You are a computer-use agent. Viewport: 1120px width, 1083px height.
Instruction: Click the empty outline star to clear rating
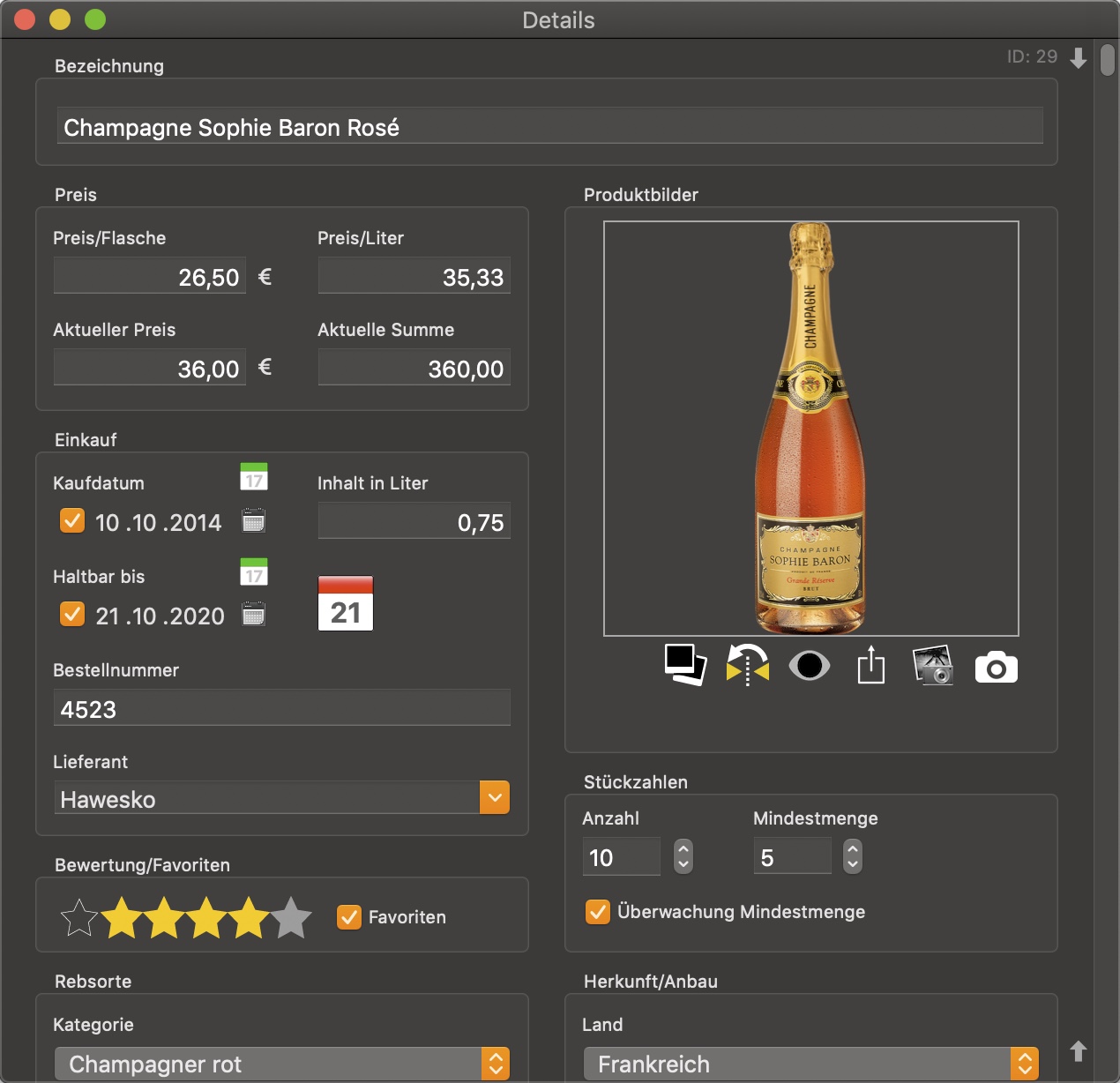click(x=79, y=918)
